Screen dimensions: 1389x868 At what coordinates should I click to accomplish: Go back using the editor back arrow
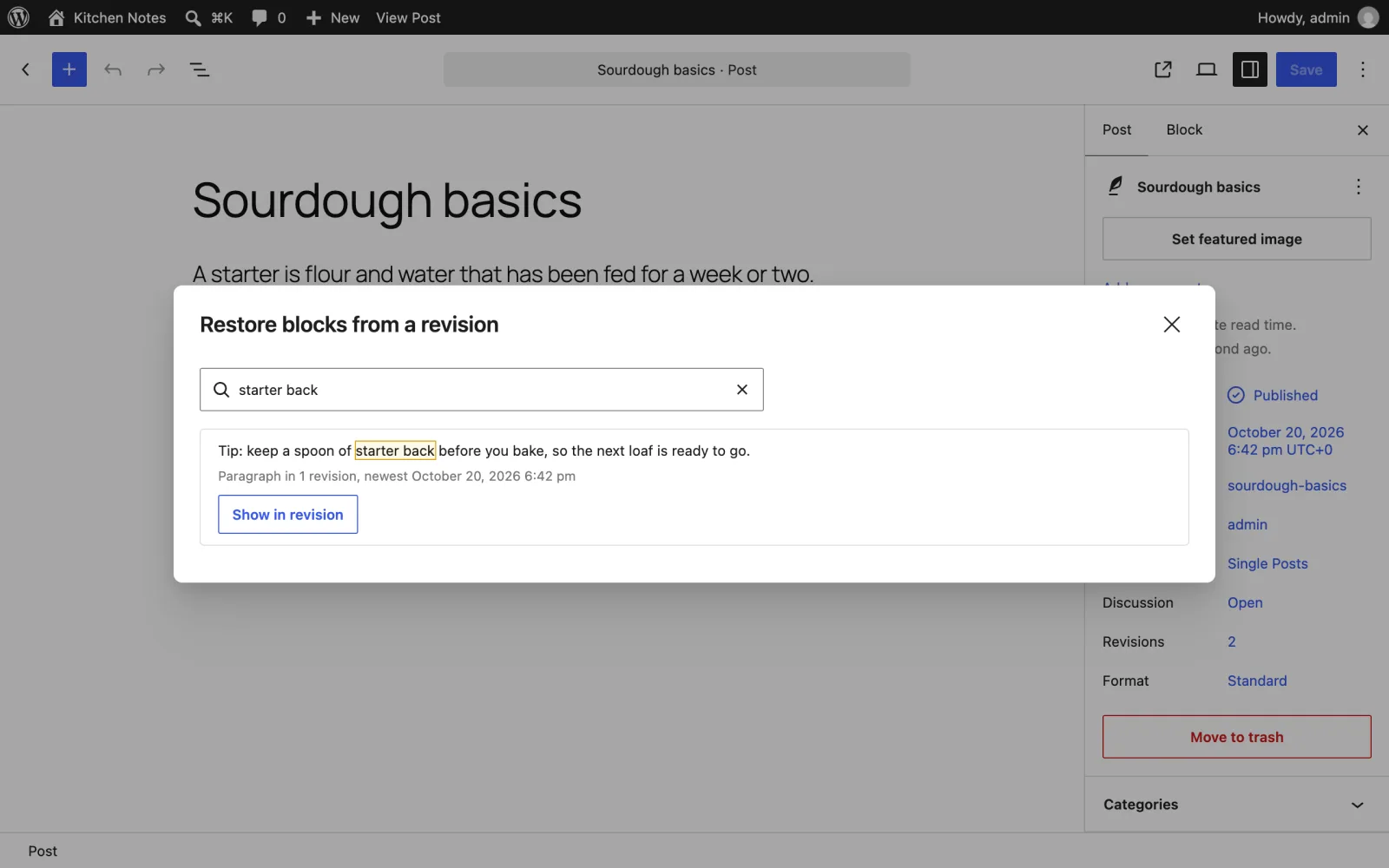[26, 69]
